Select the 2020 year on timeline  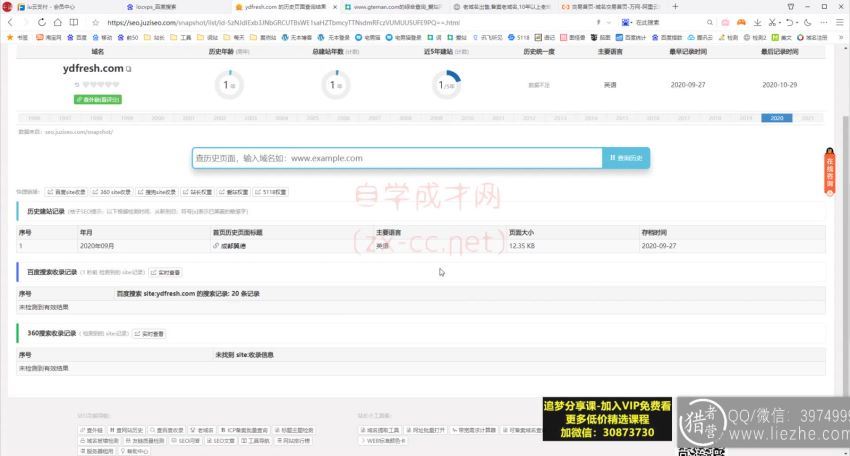pyautogui.click(x=776, y=118)
